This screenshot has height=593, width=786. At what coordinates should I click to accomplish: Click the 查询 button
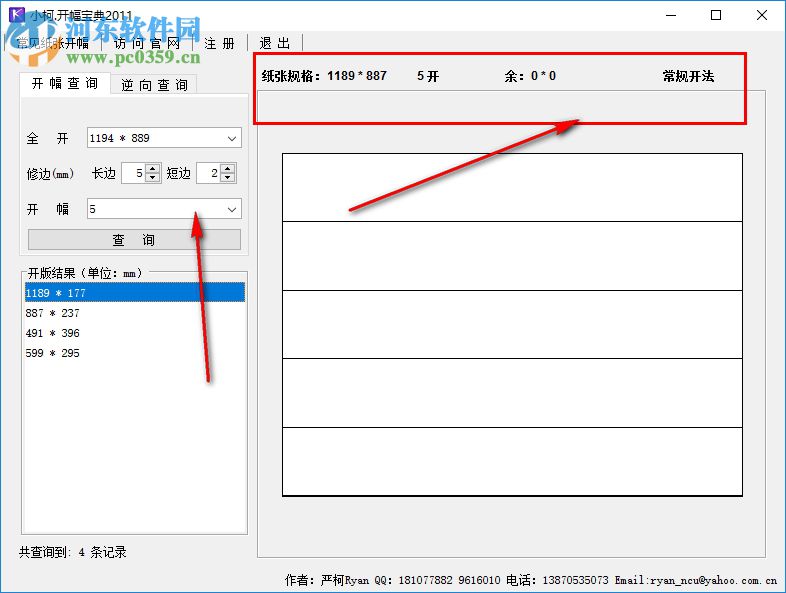[x=134, y=240]
